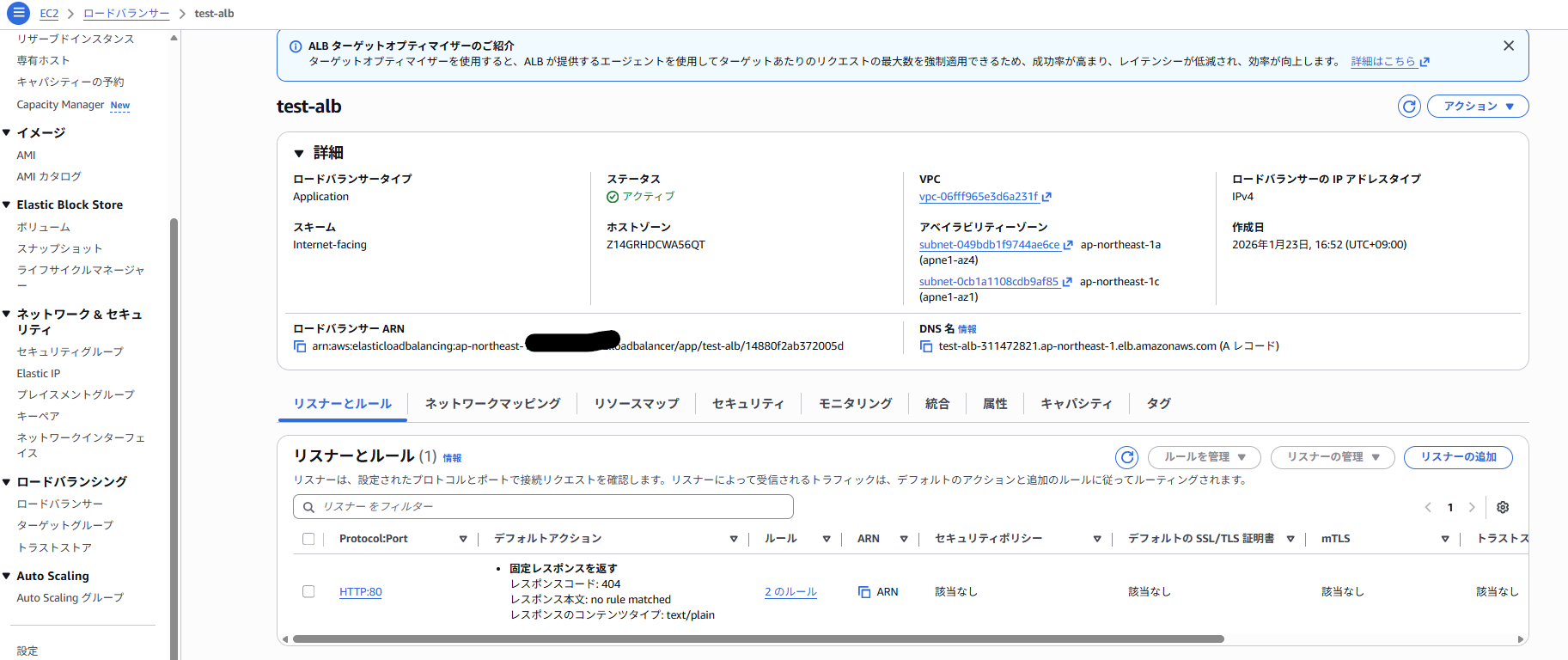Screen dimensions: 1568x660
Task: Go to previous page of listeners
Action: (x=1428, y=508)
